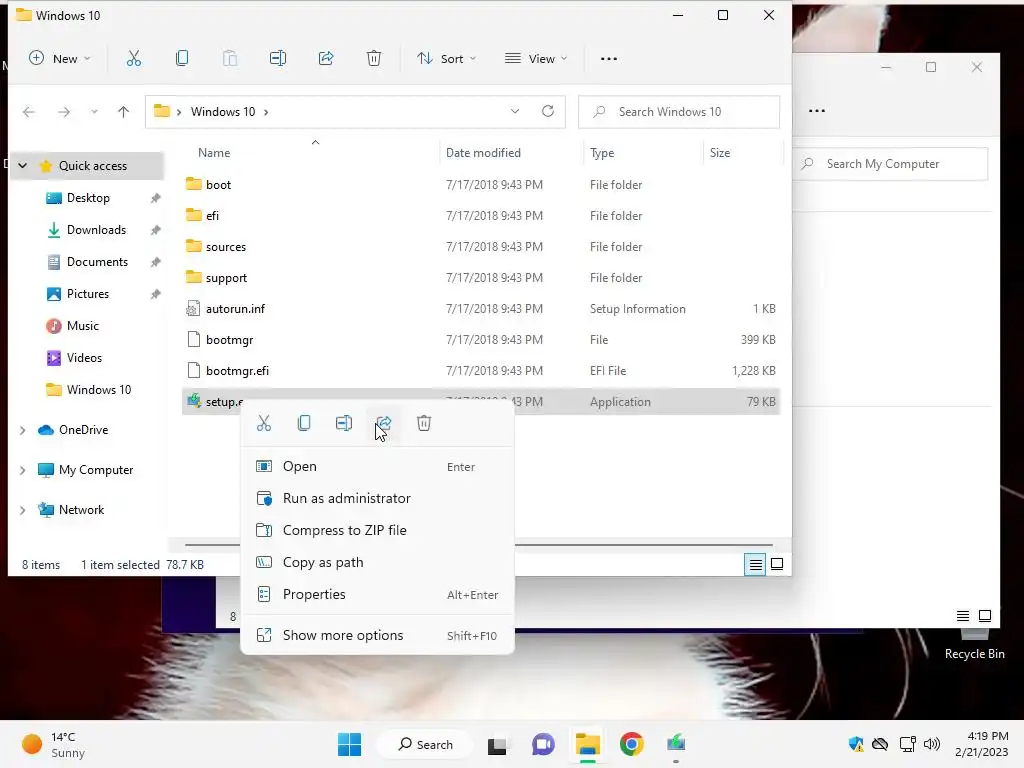This screenshot has height=768, width=1024.
Task: Open the Sort dropdown menu
Action: click(x=447, y=59)
